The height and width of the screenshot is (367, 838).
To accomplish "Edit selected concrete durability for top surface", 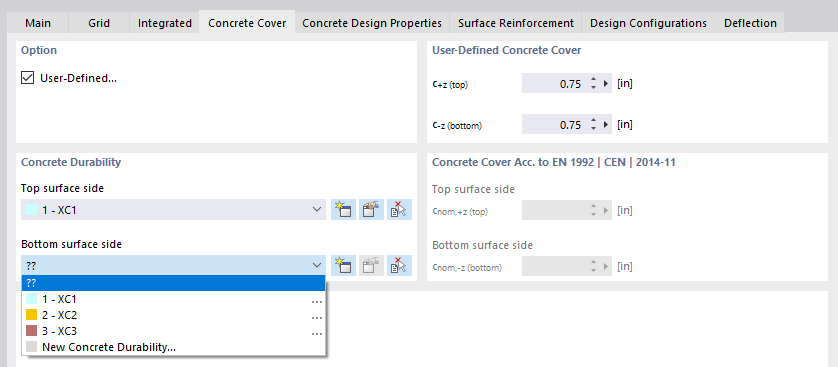I will point(371,210).
